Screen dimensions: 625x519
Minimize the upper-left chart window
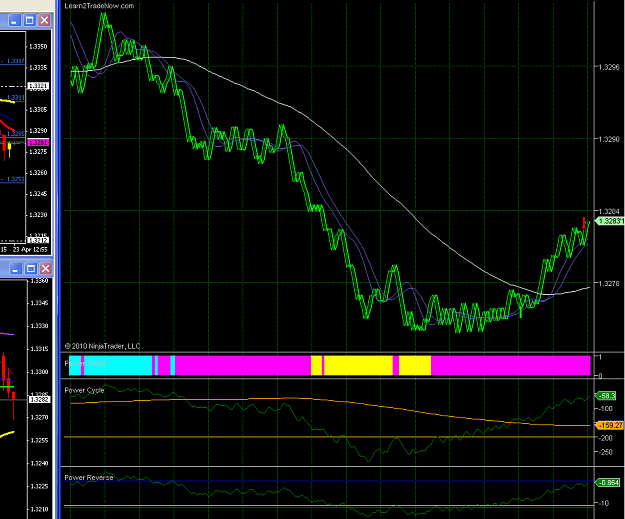point(14,20)
